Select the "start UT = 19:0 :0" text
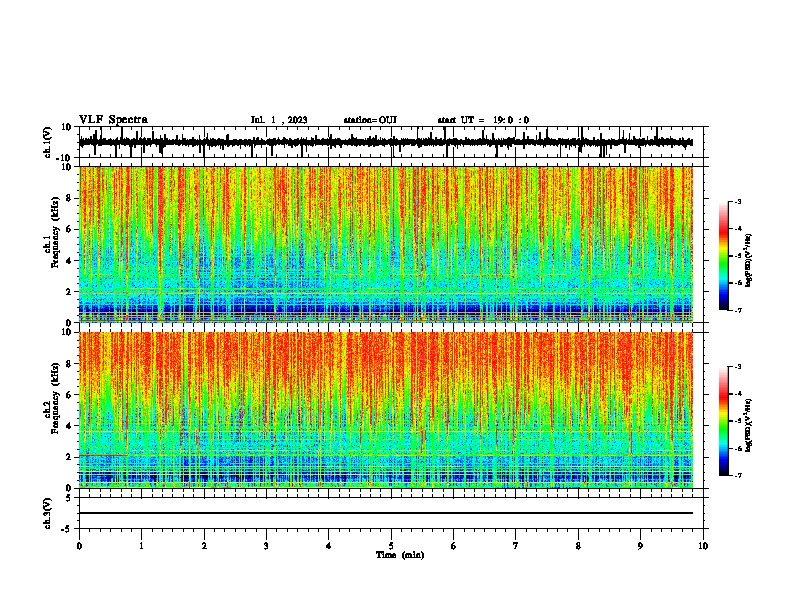The height and width of the screenshot is (612, 792). pyautogui.click(x=483, y=120)
